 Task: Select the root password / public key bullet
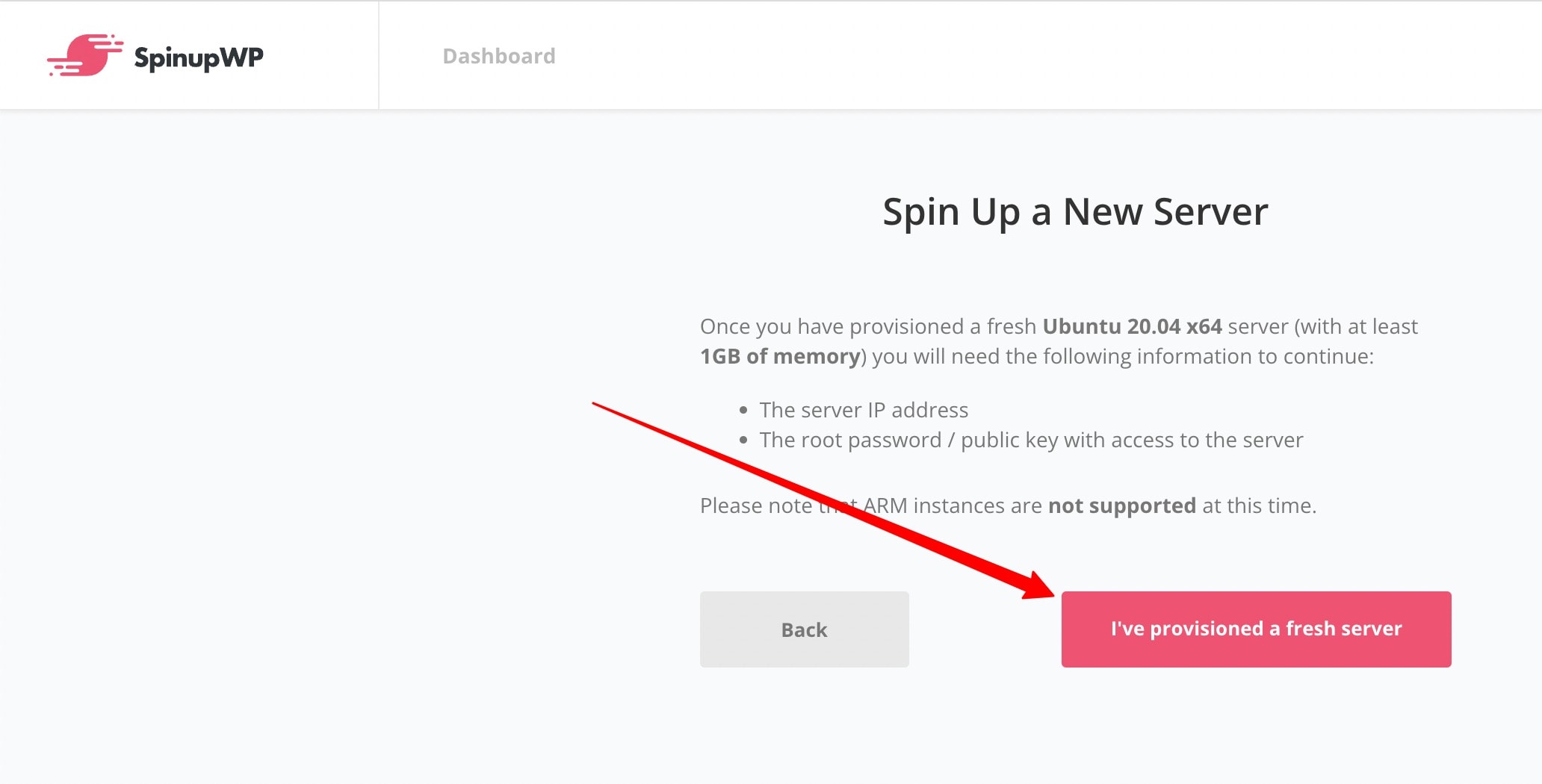click(1032, 440)
